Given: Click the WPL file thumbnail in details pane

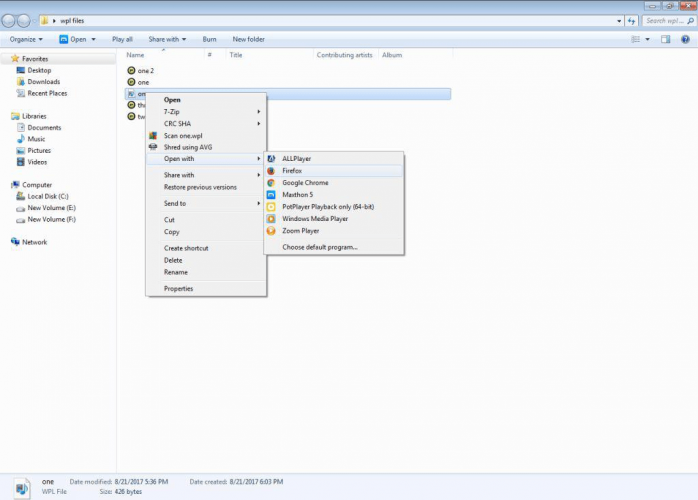Looking at the screenshot, I should [22, 488].
